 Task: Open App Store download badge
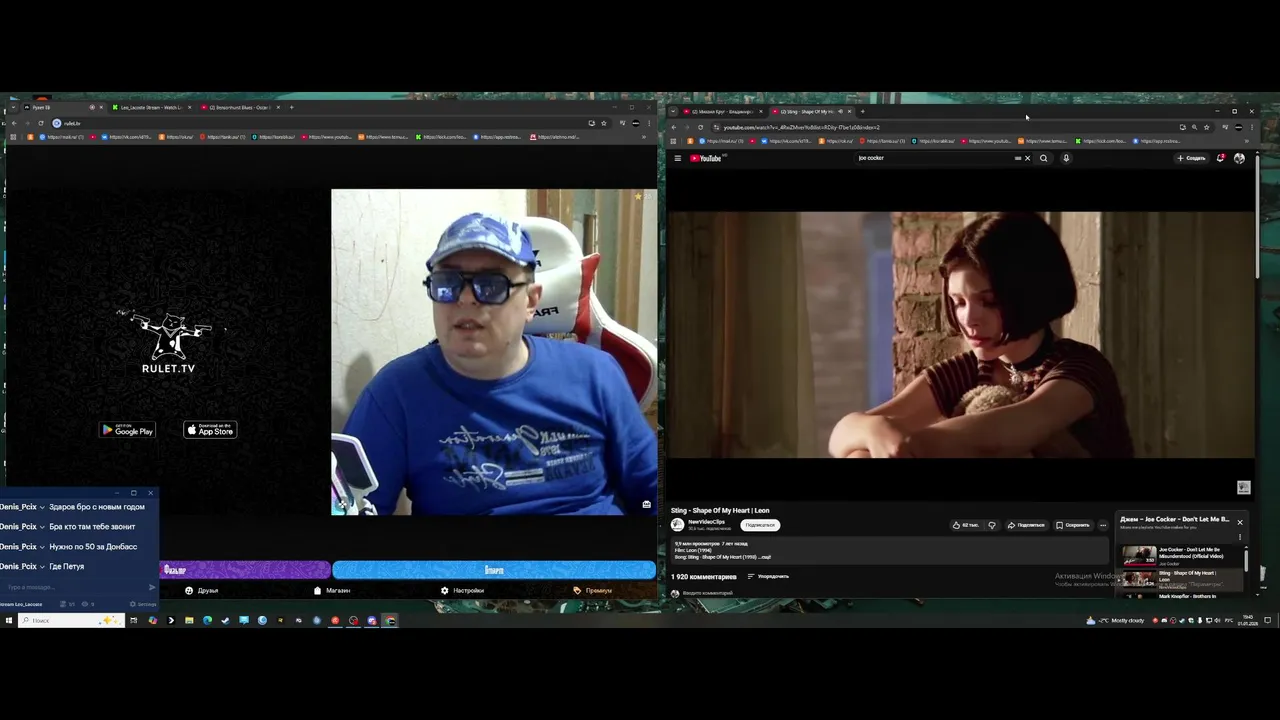210,430
